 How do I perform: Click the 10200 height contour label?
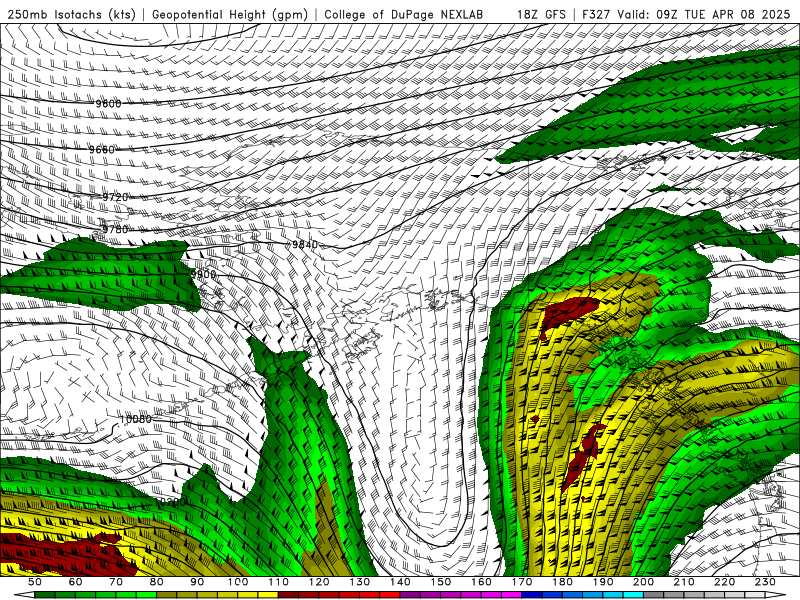click(x=170, y=502)
